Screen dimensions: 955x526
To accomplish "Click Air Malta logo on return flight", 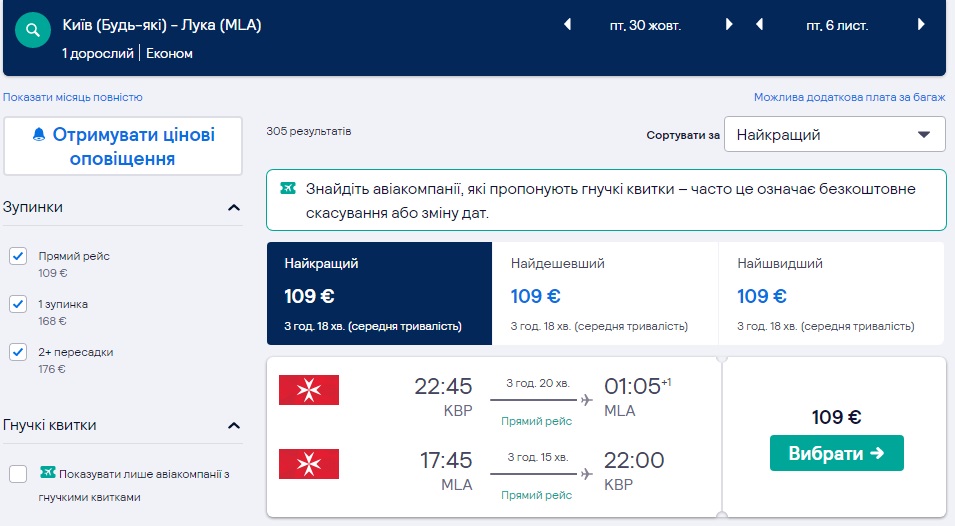I will coord(309,463).
